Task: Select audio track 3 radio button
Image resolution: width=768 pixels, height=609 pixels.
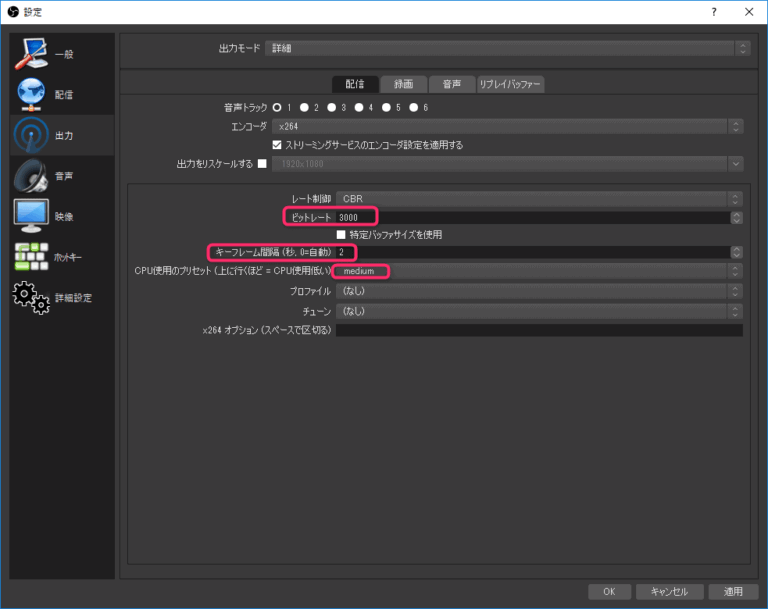Action: (332, 107)
